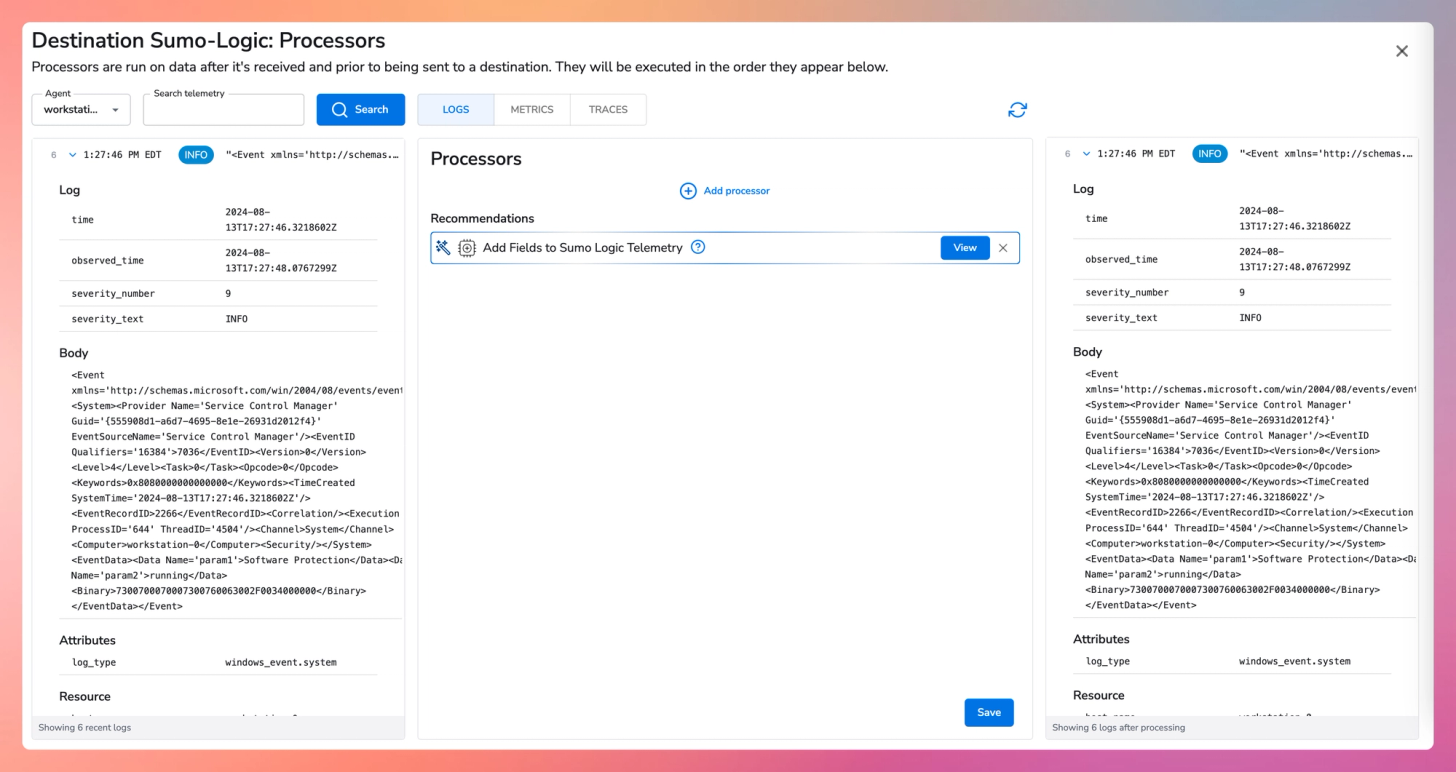
Task: Click the left Resource section heading
Action: tap(85, 696)
